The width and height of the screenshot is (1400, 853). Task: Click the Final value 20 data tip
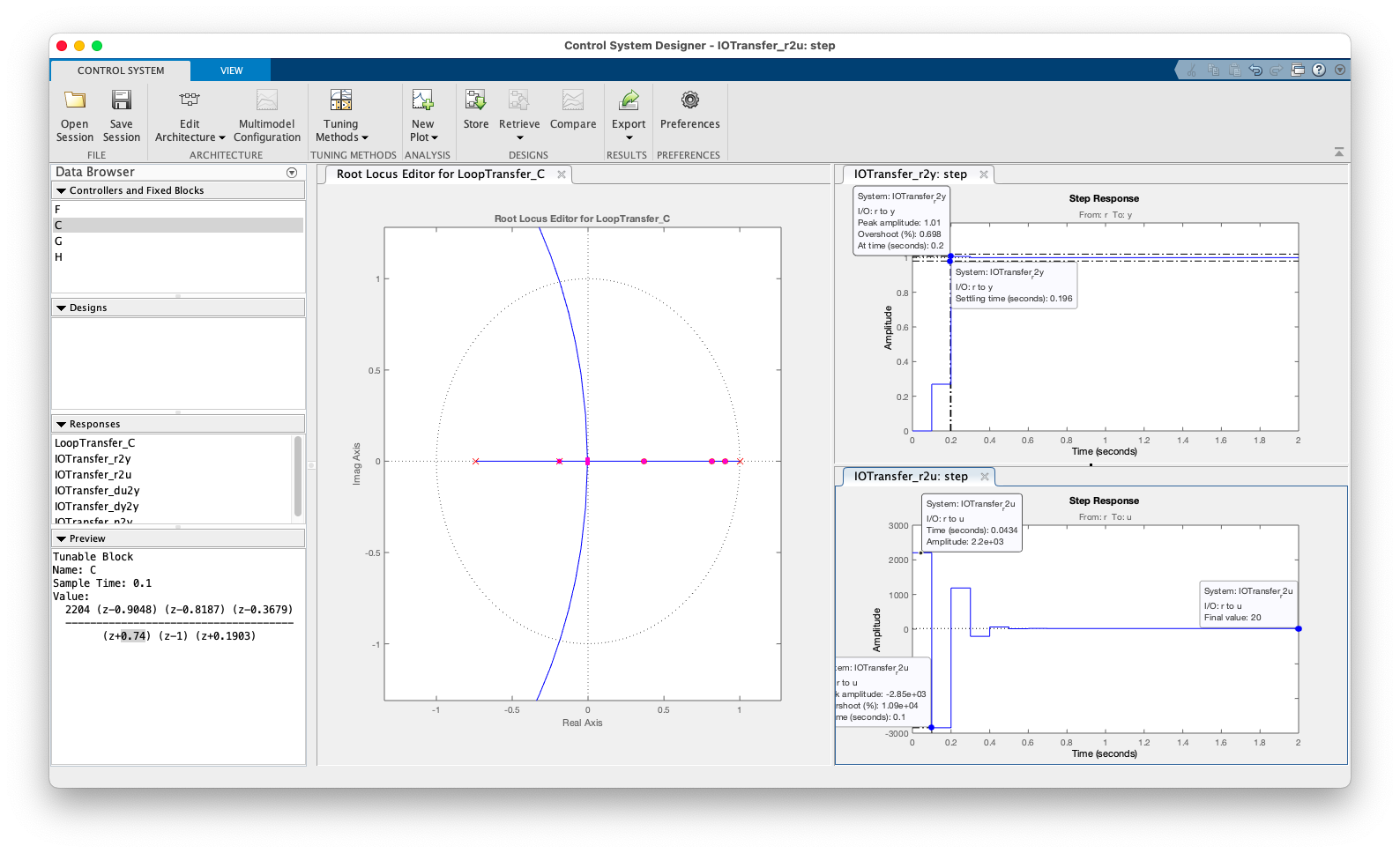[1247, 605]
